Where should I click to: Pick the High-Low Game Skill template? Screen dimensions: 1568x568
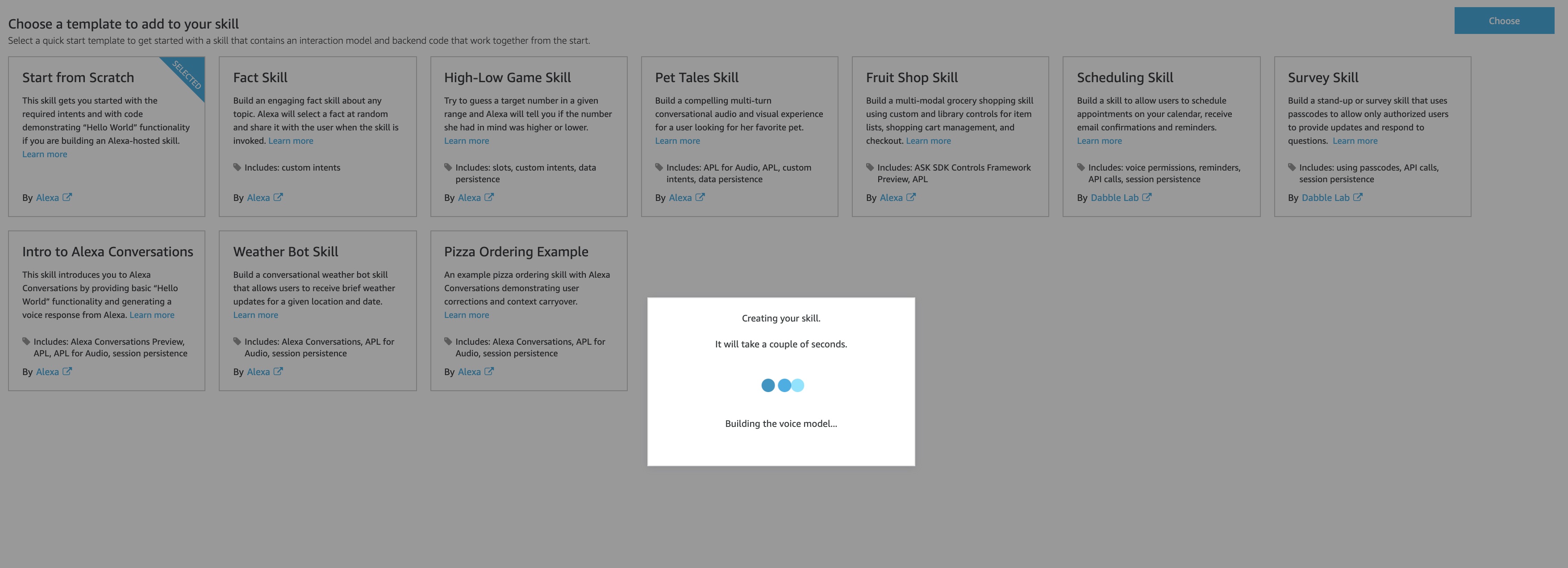click(528, 136)
